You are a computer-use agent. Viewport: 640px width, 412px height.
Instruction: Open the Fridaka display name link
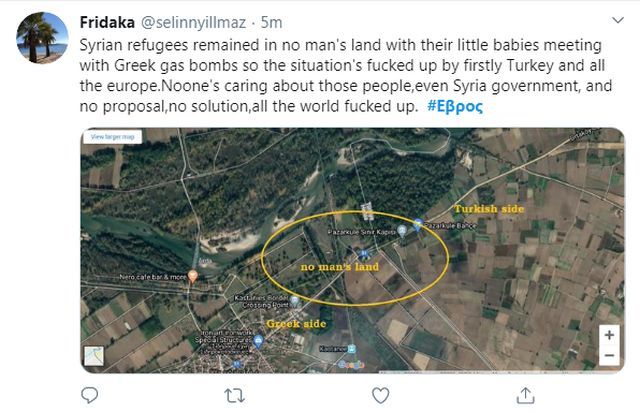pyautogui.click(x=108, y=20)
